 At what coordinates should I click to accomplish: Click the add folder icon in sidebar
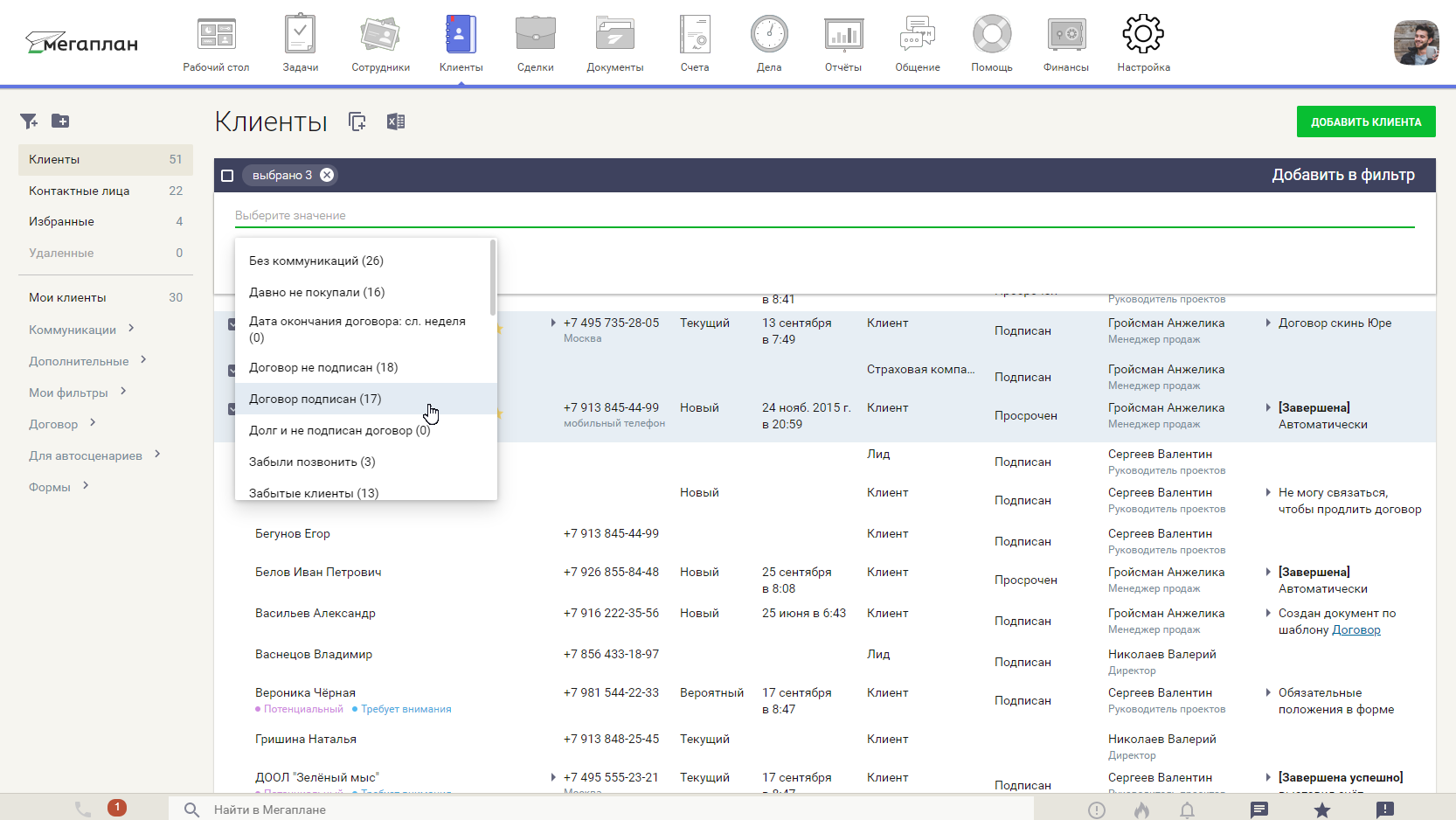[x=60, y=121]
